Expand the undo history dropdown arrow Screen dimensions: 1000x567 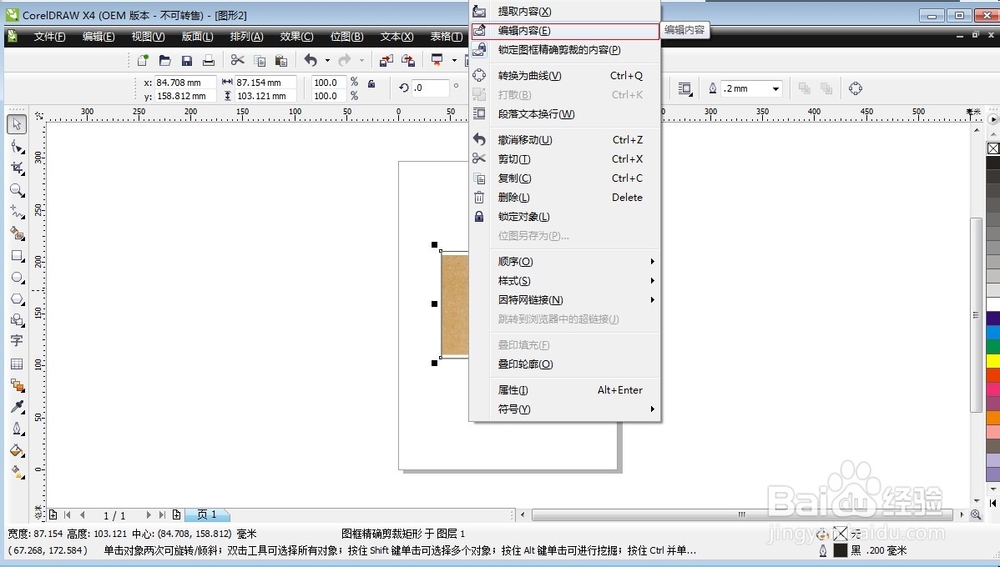coord(327,61)
